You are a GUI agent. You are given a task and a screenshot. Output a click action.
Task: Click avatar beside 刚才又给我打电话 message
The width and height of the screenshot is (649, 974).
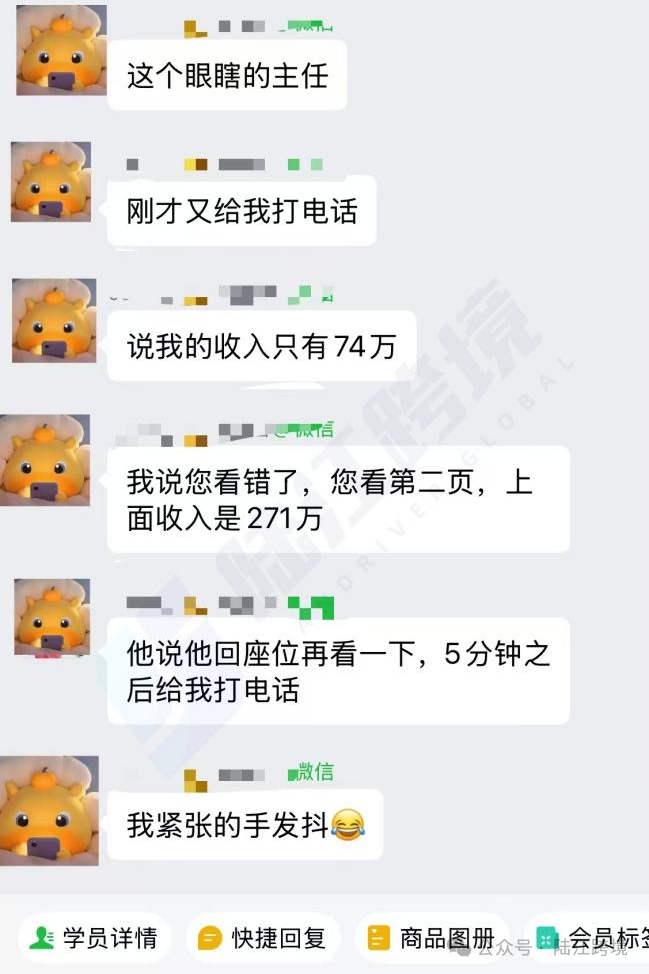51,182
